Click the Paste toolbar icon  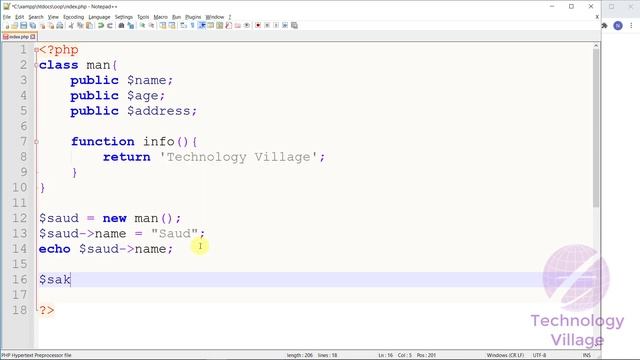(89, 26)
